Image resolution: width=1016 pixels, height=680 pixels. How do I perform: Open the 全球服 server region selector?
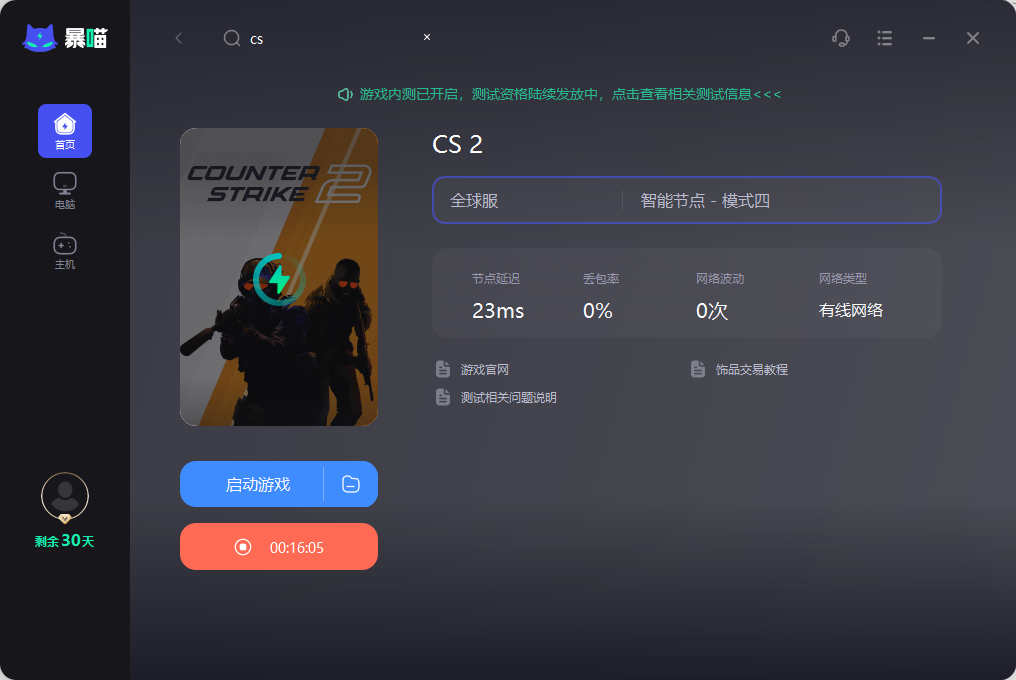528,200
